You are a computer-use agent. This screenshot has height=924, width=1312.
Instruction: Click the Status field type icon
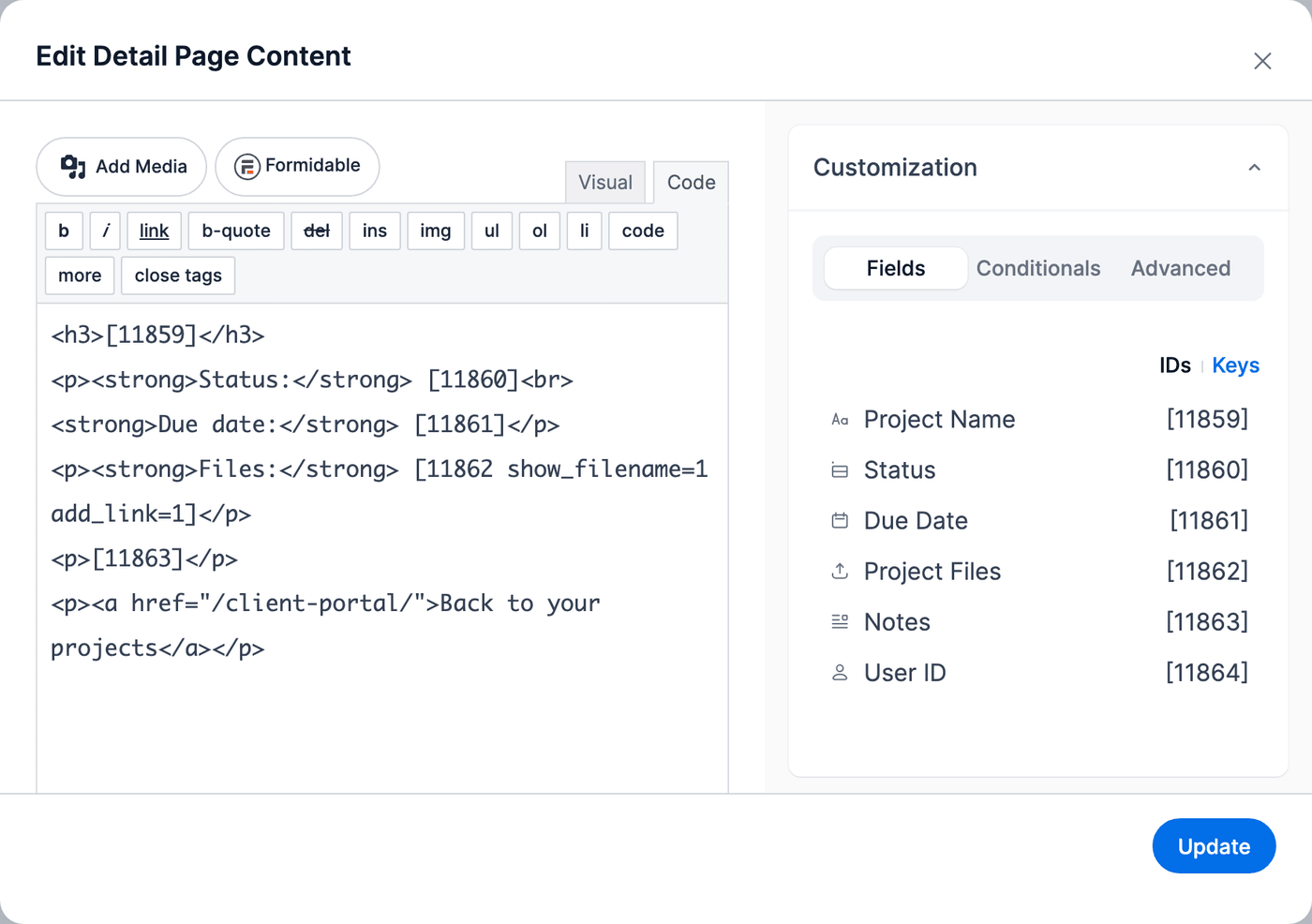pyautogui.click(x=840, y=470)
